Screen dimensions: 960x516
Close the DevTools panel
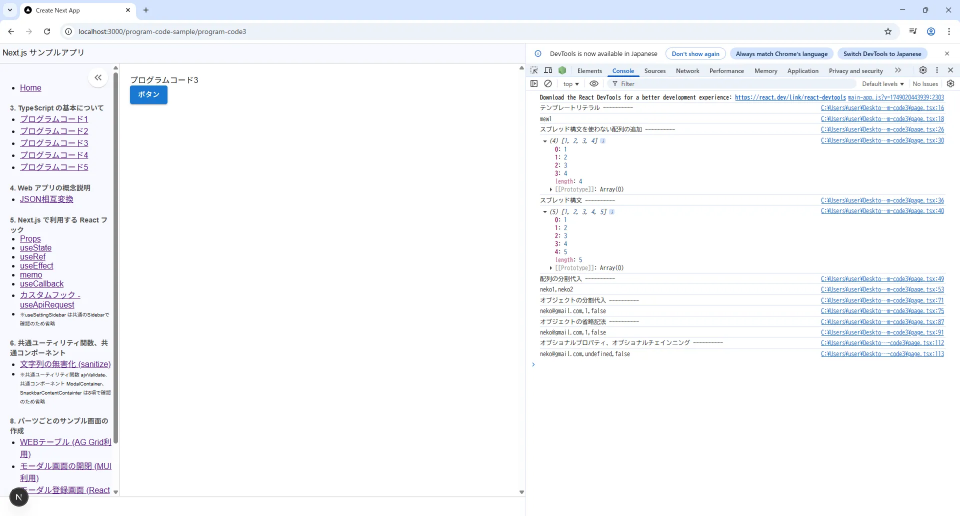(950, 70)
